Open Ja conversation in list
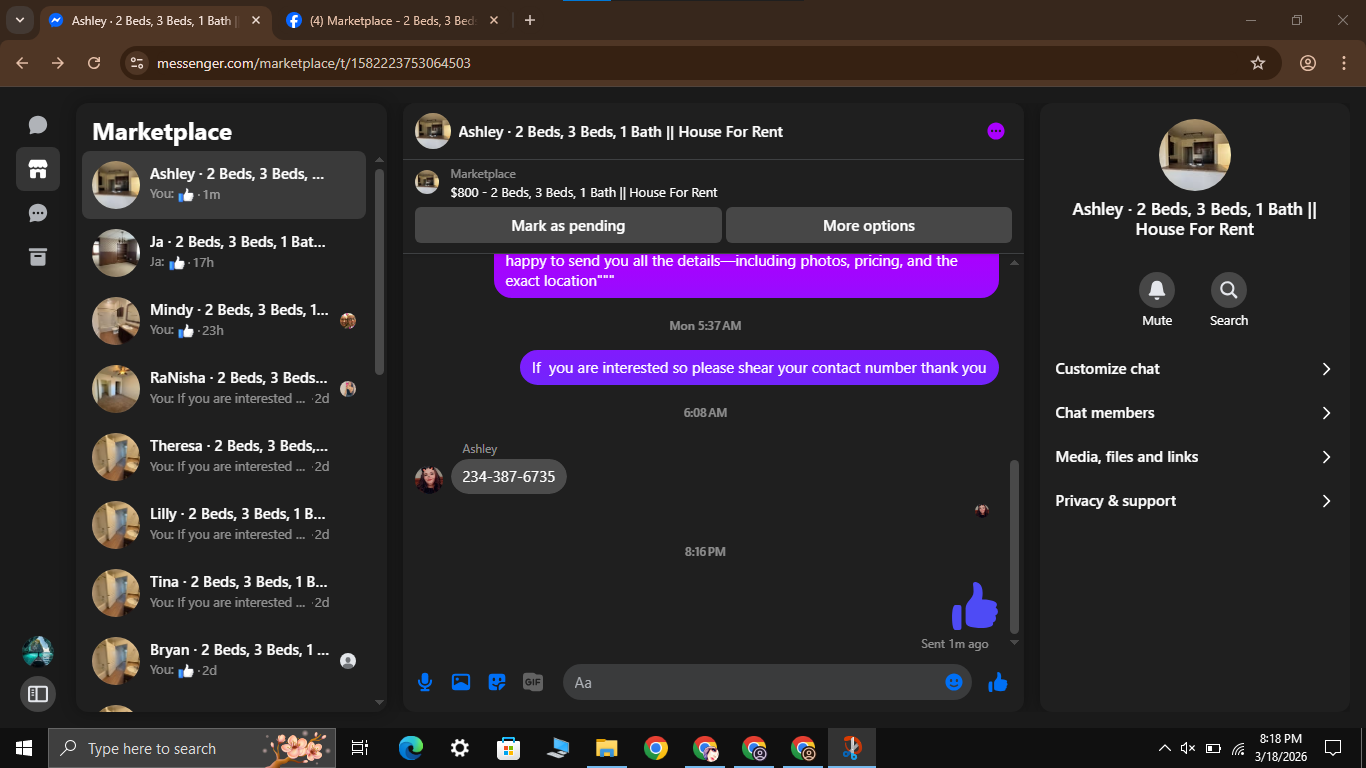The image size is (1366, 768). [x=224, y=252]
